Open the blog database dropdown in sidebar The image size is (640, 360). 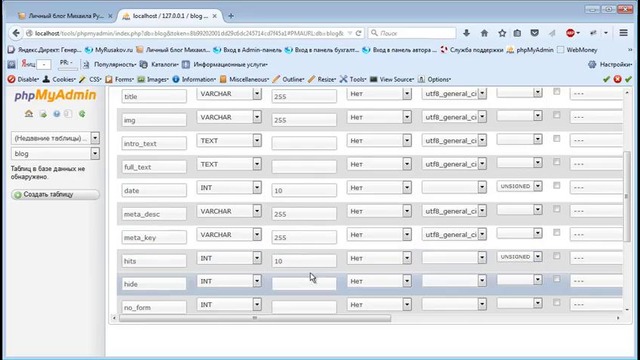point(55,153)
